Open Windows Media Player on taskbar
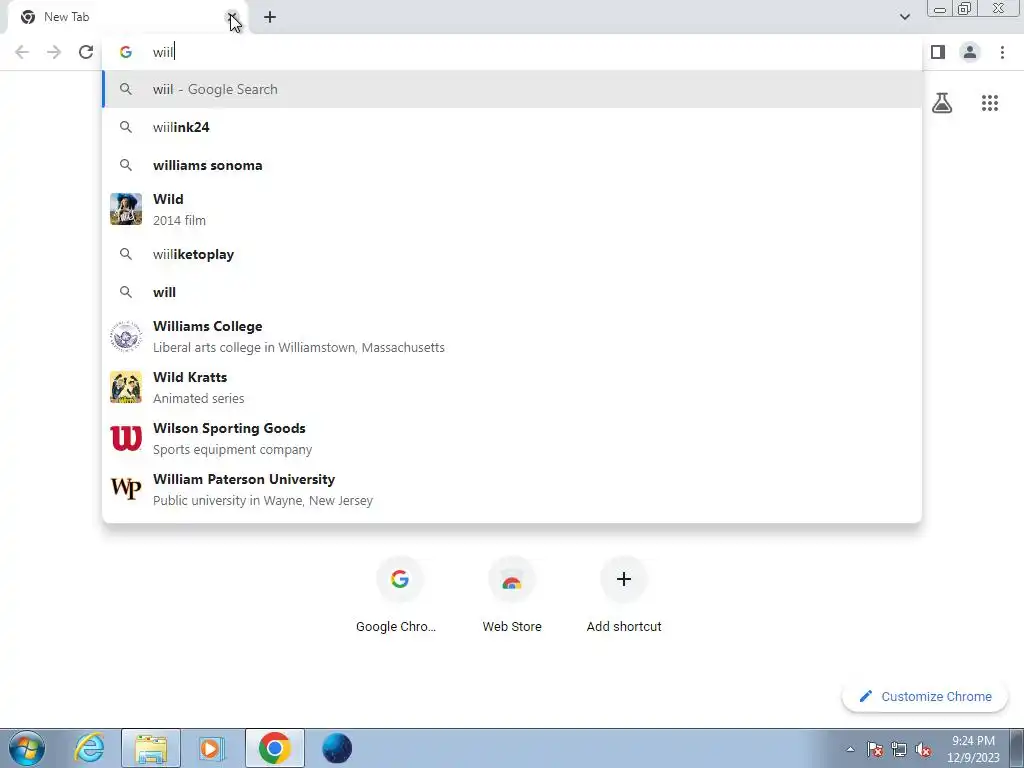The image size is (1024, 768). tap(212, 748)
